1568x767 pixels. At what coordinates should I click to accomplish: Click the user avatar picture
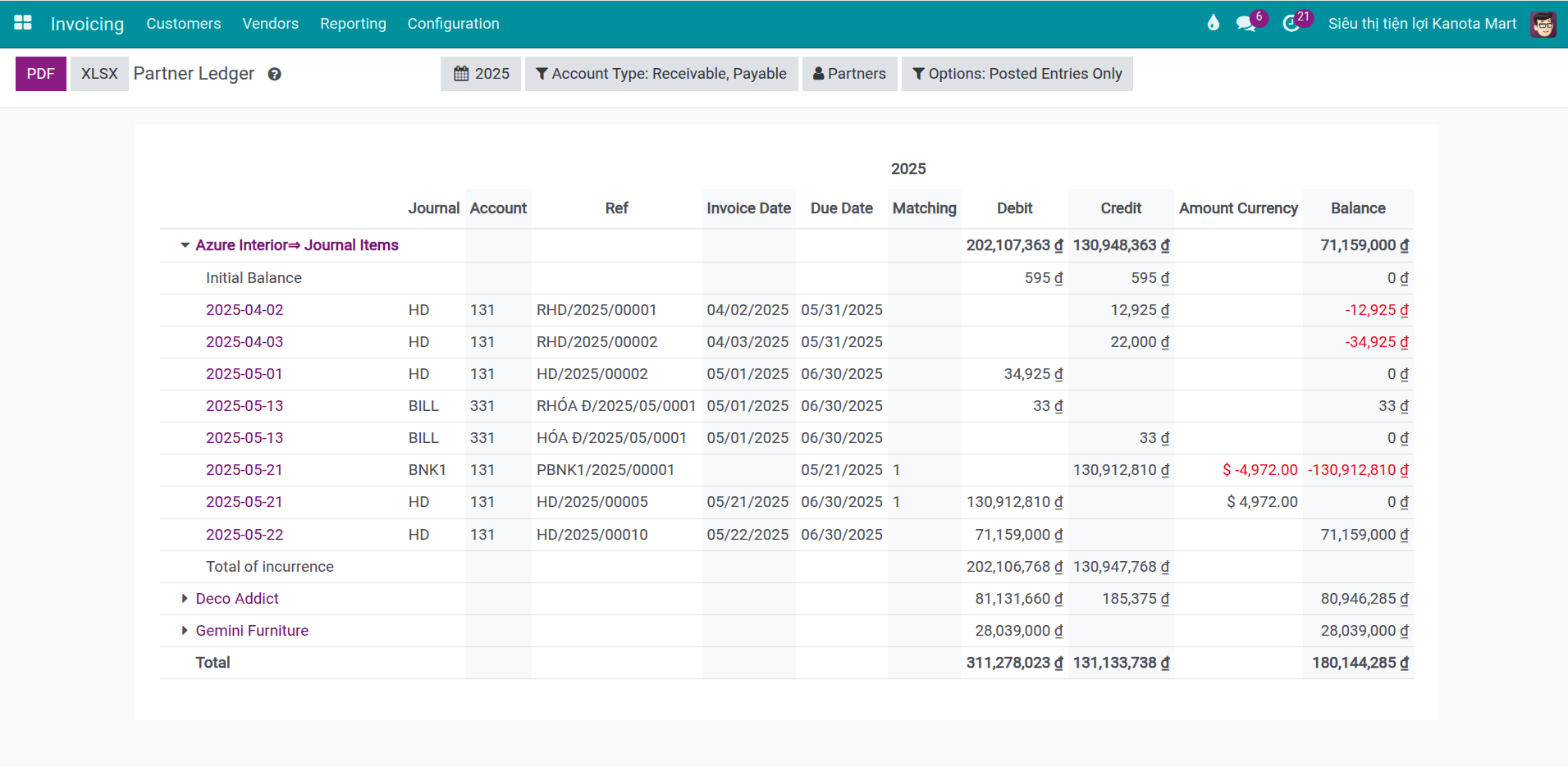coord(1543,24)
